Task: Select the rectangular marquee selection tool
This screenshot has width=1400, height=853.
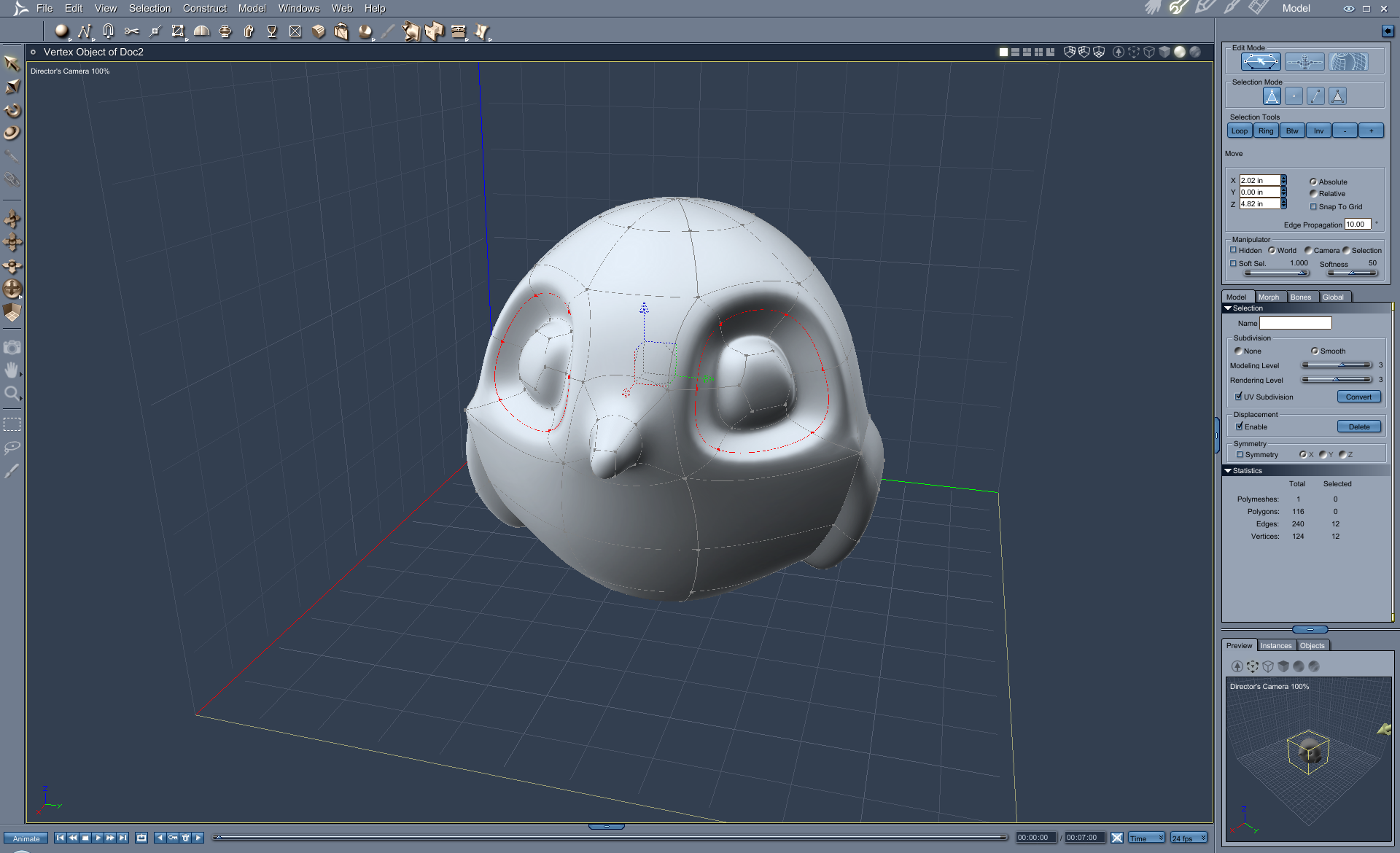Action: click(x=12, y=424)
